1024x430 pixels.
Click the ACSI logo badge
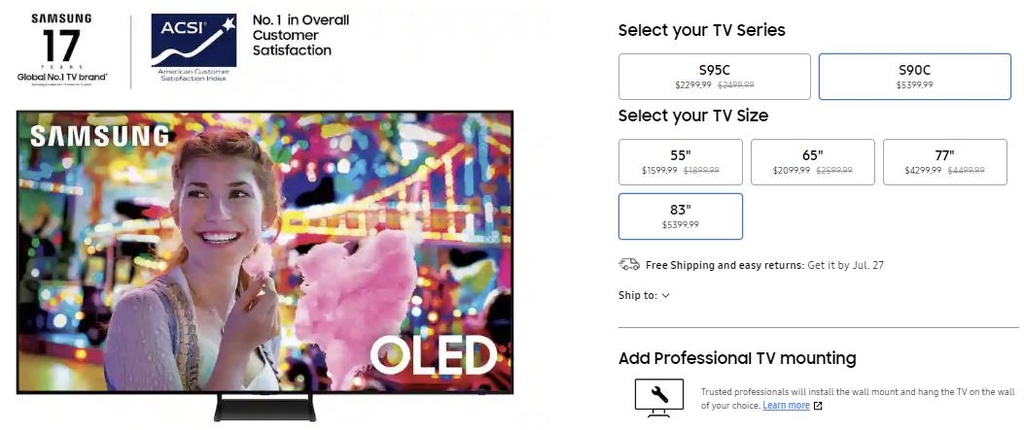(193, 48)
